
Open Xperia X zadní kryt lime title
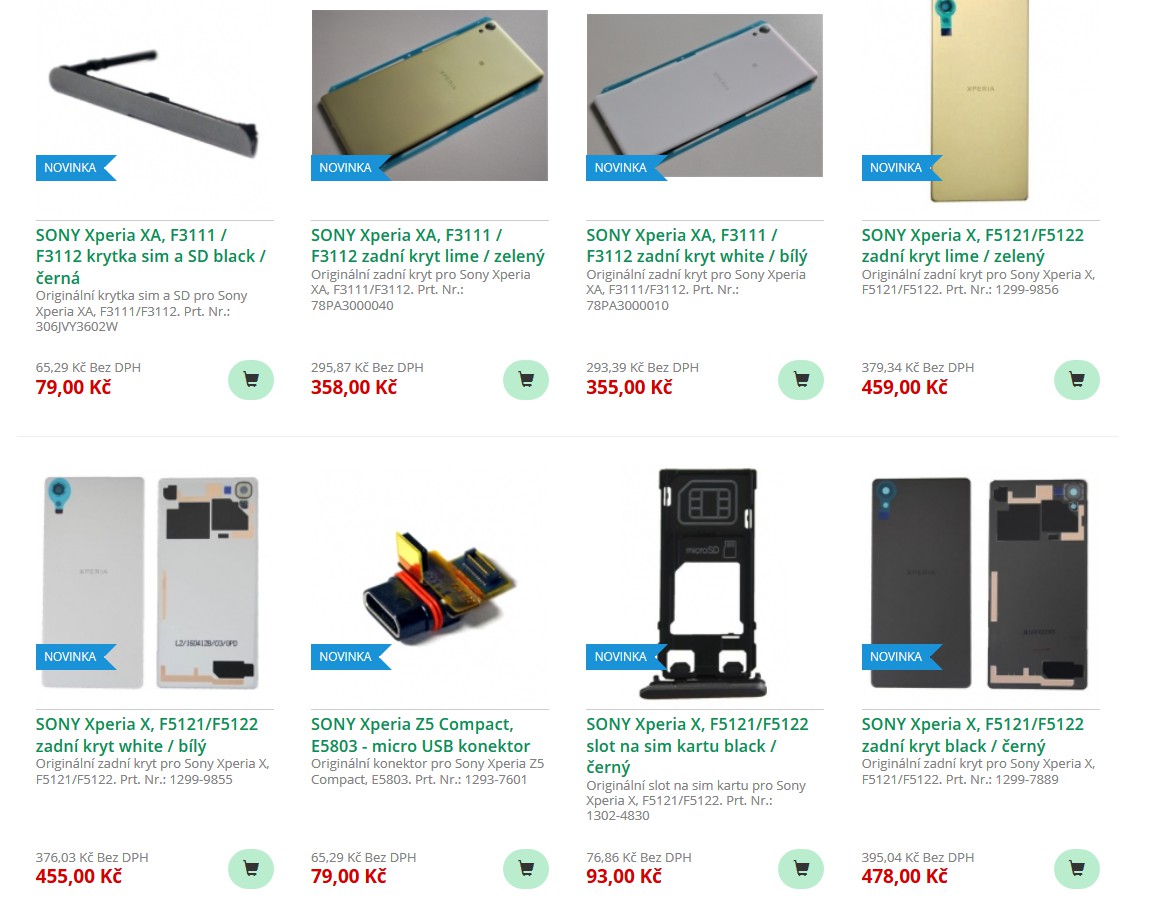tap(973, 246)
